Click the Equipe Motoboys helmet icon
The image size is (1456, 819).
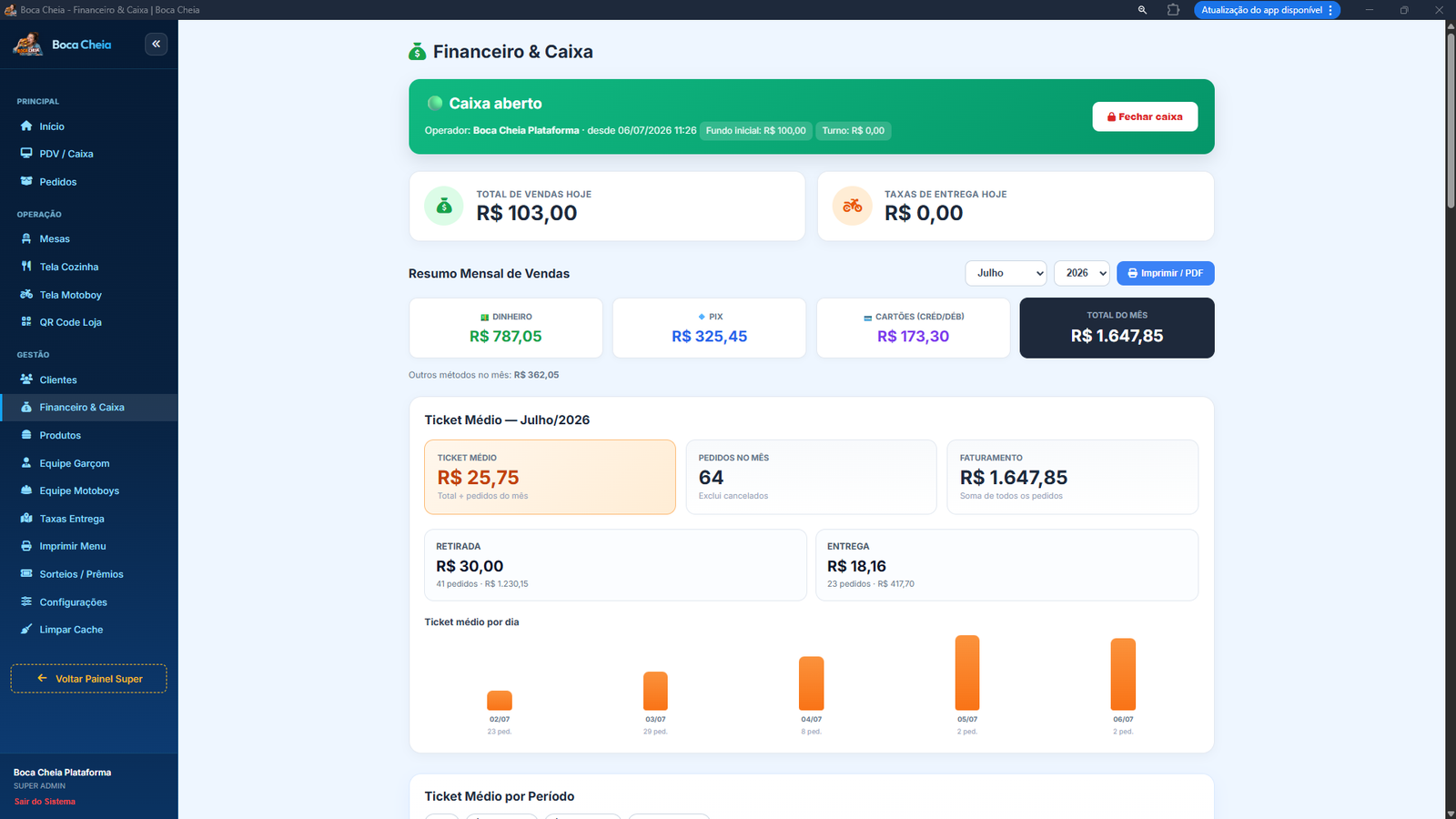pyautogui.click(x=26, y=490)
